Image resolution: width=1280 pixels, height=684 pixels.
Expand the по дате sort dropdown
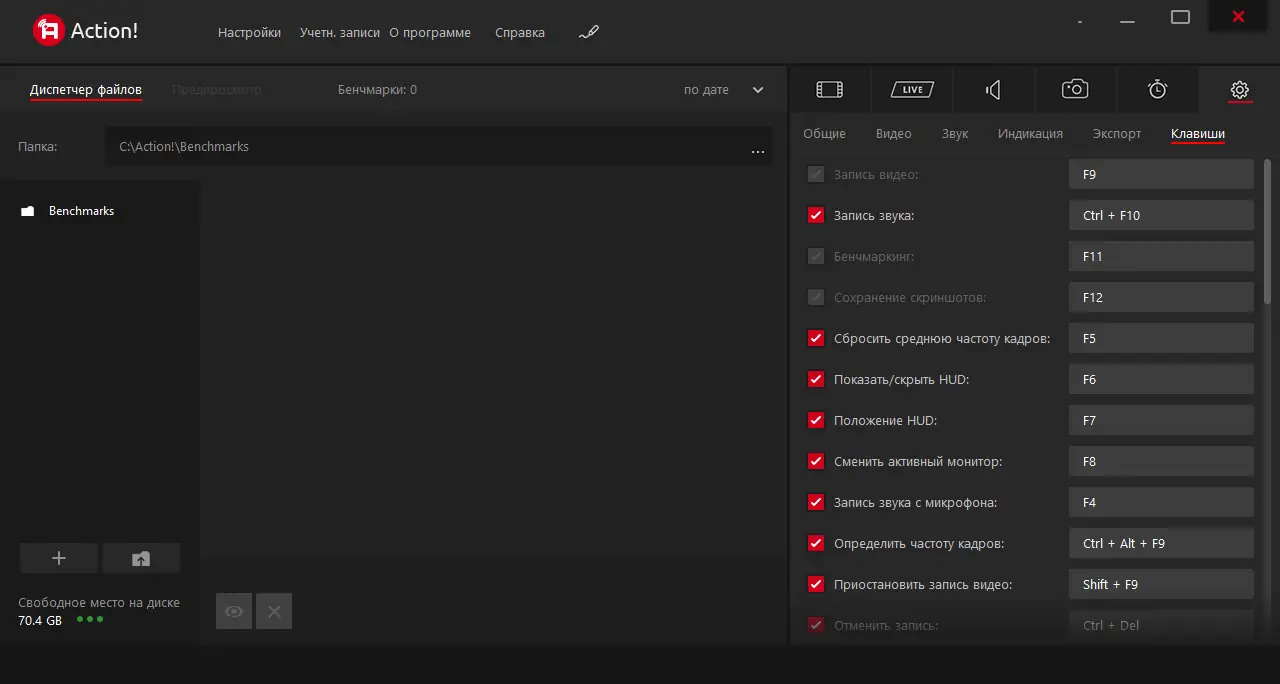coord(757,90)
